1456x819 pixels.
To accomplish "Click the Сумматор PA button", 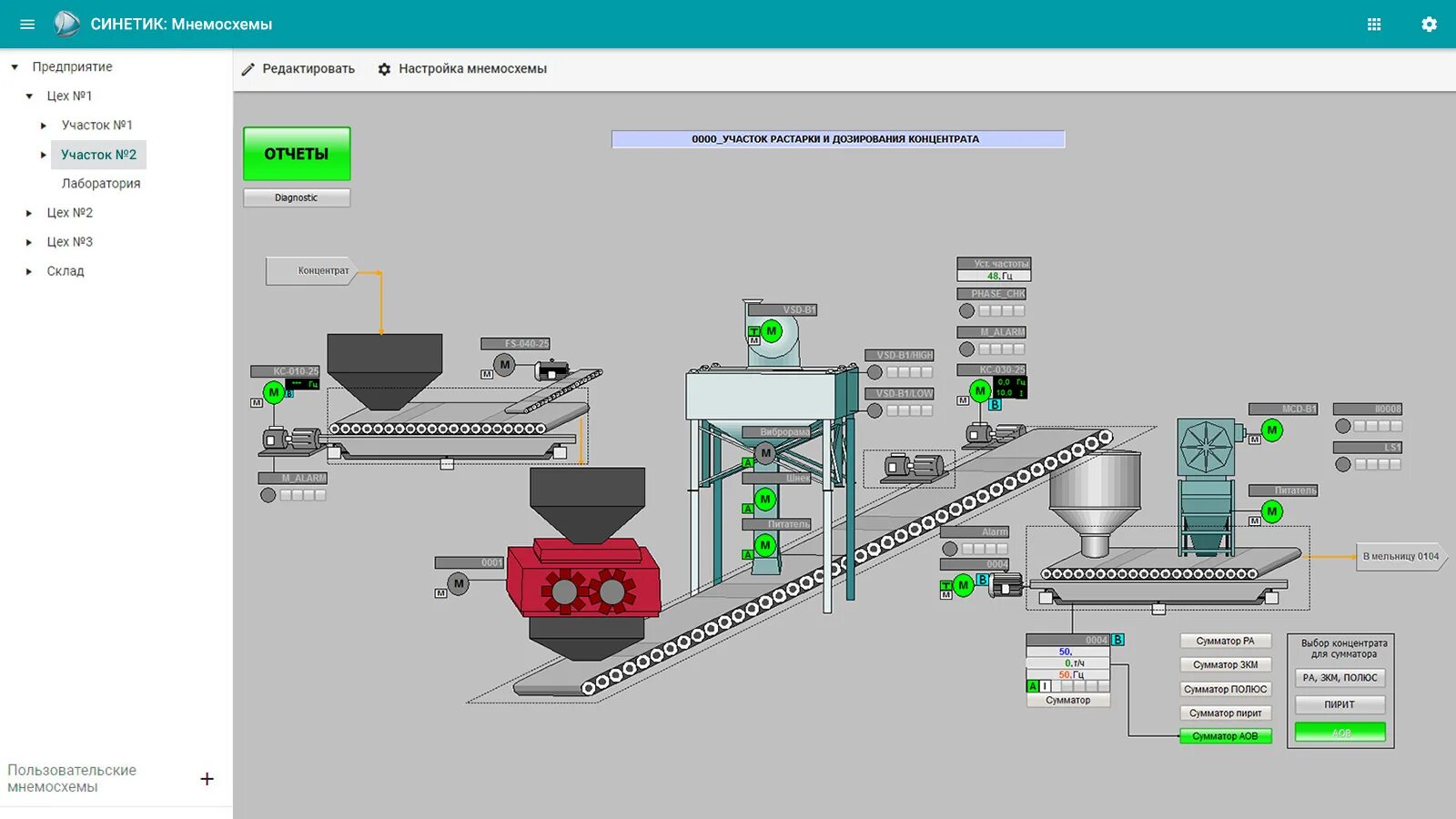I will coord(1225,642).
